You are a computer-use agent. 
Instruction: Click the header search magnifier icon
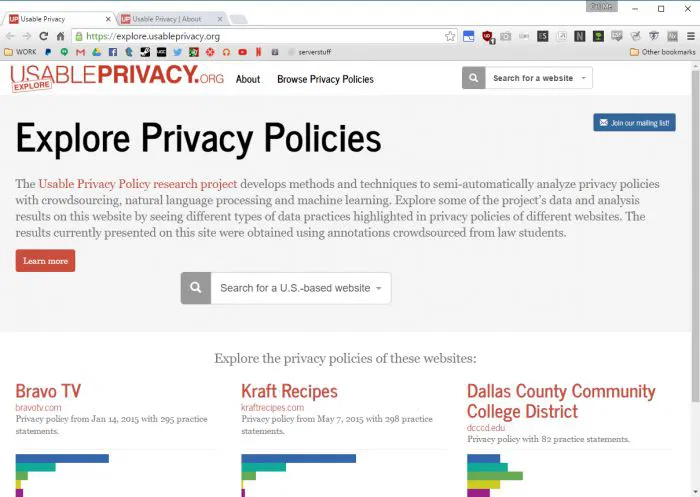tap(474, 78)
